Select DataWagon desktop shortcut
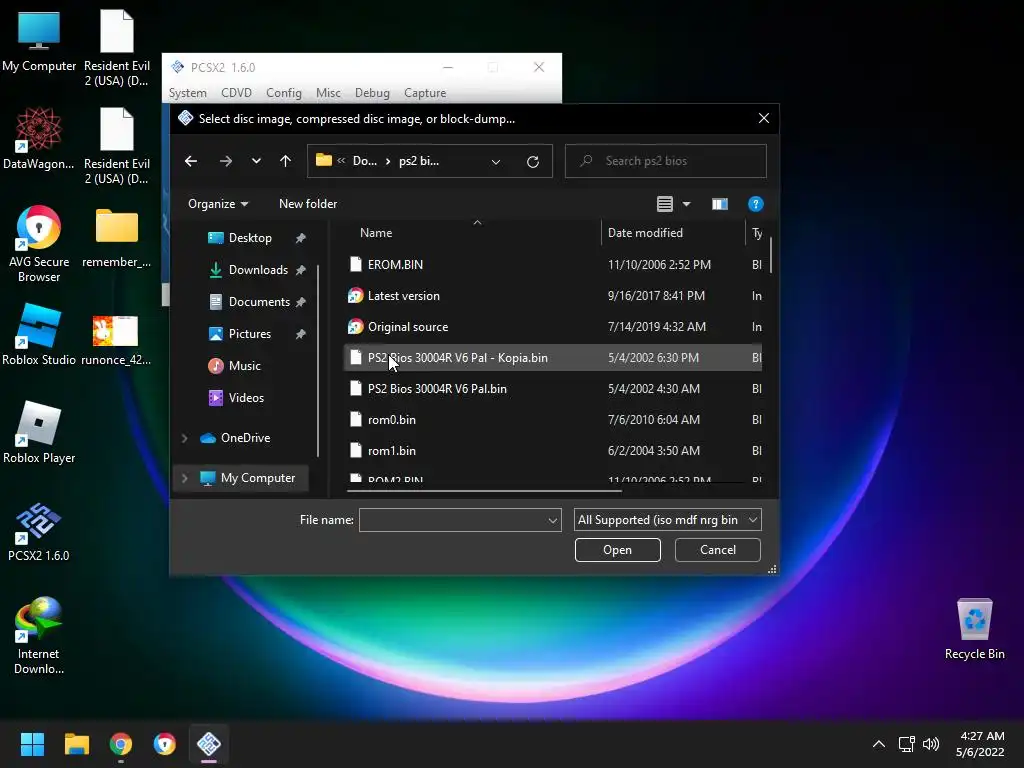The width and height of the screenshot is (1024, 768). [39, 139]
